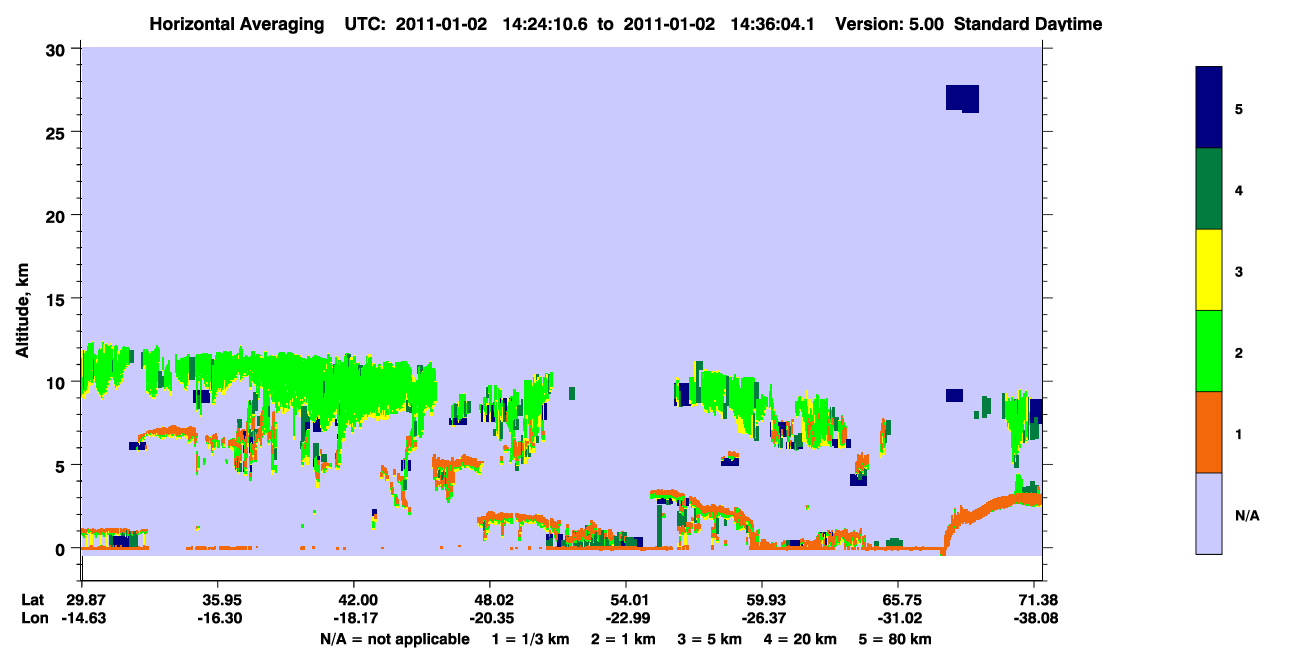Click longitude value -31.02
1300x667 pixels.
pos(898,619)
